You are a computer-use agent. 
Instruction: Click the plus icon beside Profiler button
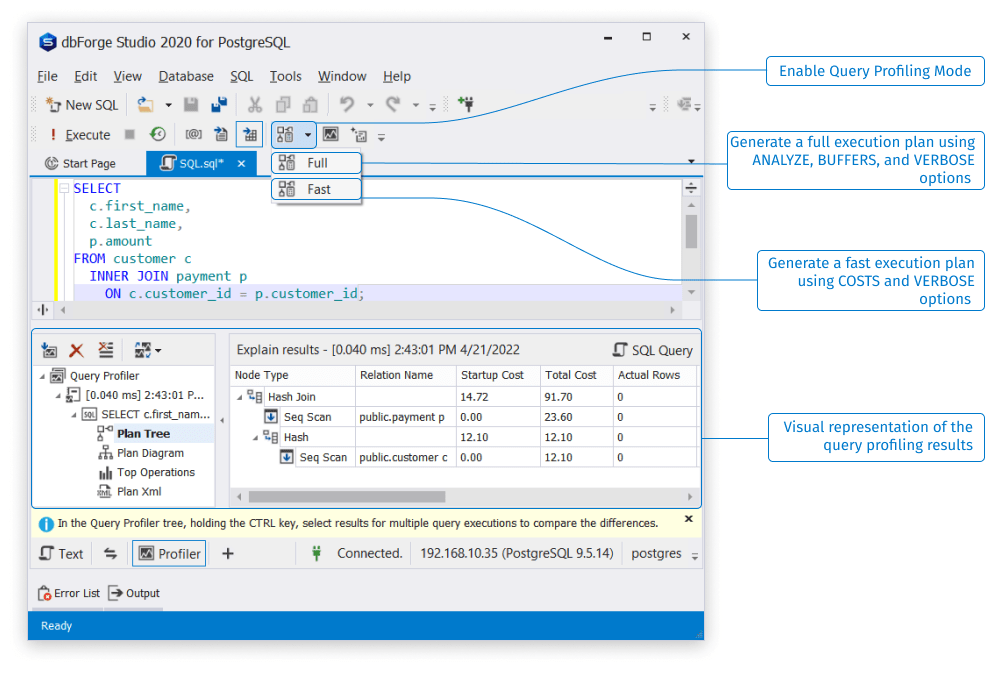pos(228,553)
